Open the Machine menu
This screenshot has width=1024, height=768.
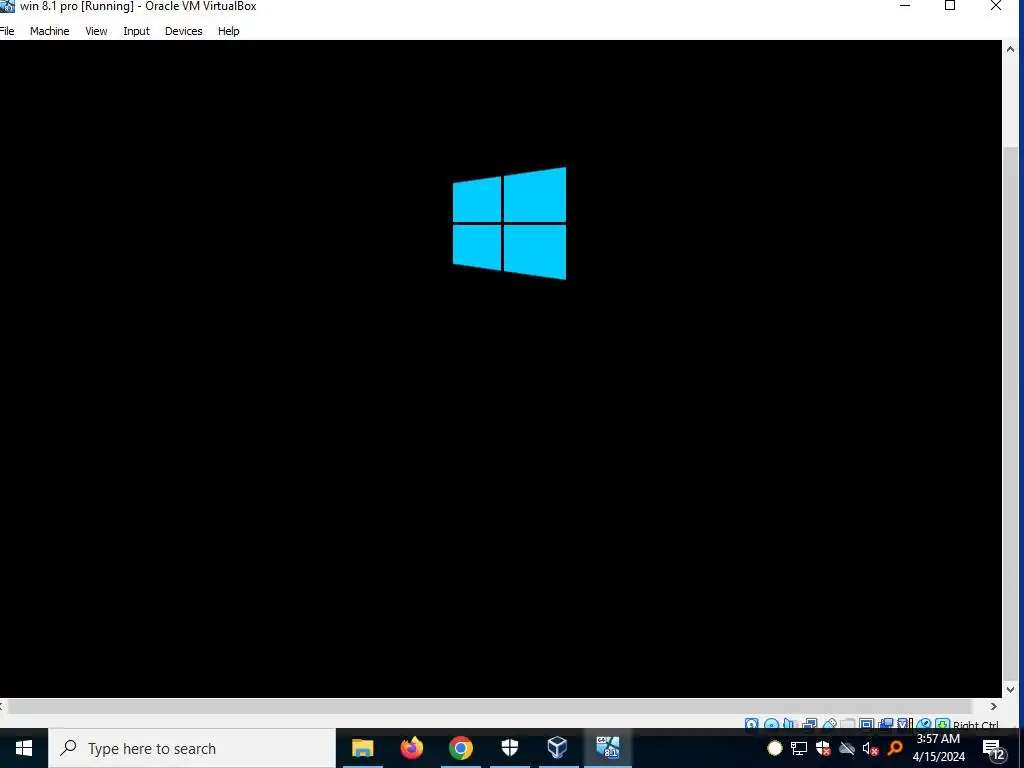coord(49,31)
